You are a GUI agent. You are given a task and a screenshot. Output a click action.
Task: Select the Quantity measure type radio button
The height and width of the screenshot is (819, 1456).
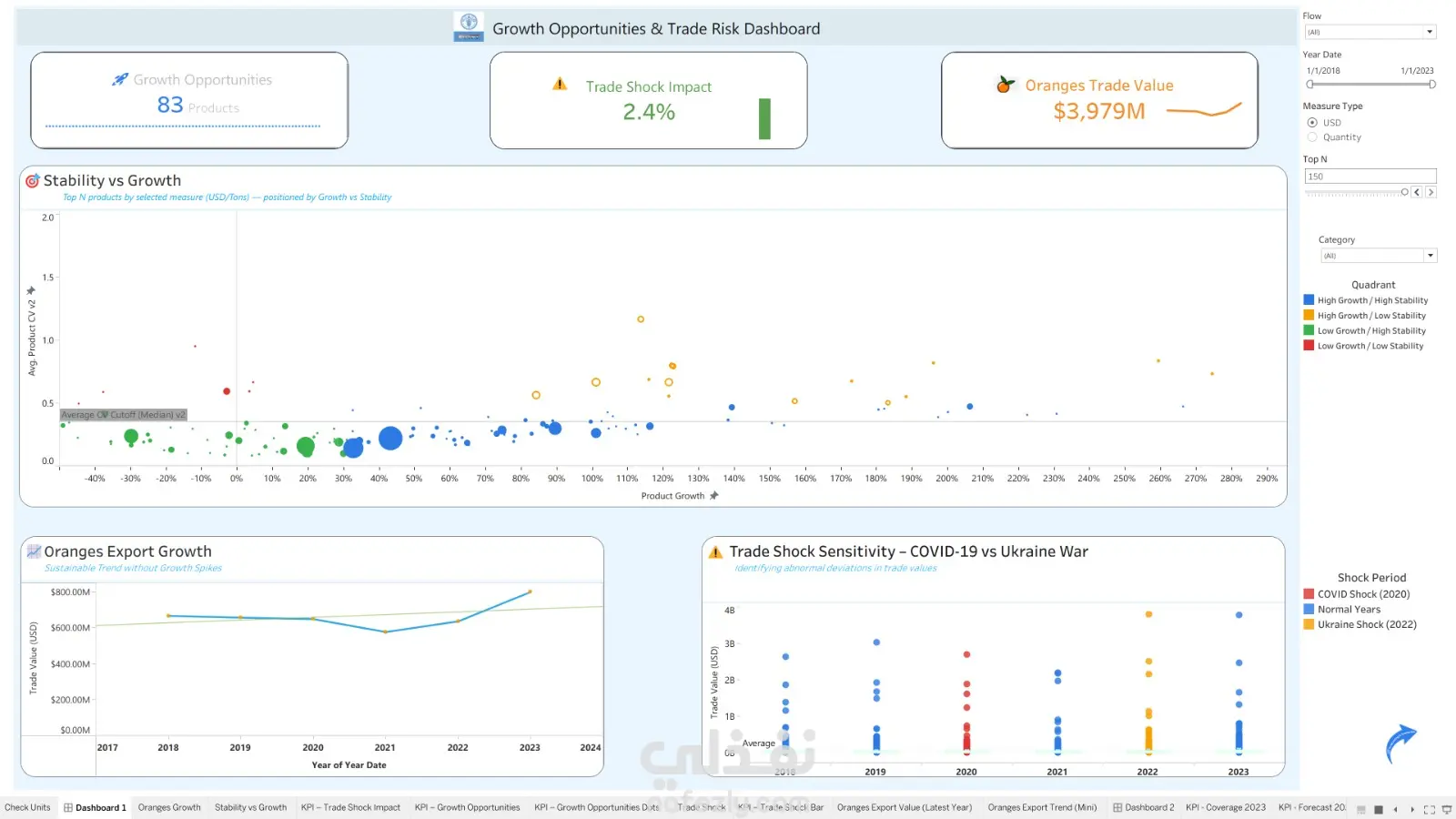[1312, 137]
